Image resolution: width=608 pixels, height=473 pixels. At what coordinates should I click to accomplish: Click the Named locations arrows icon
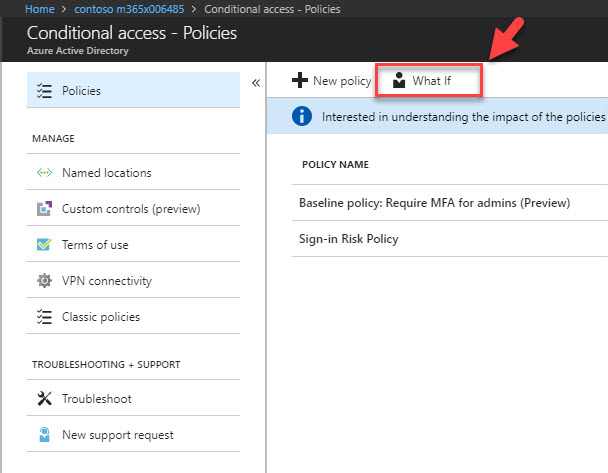click(x=44, y=173)
